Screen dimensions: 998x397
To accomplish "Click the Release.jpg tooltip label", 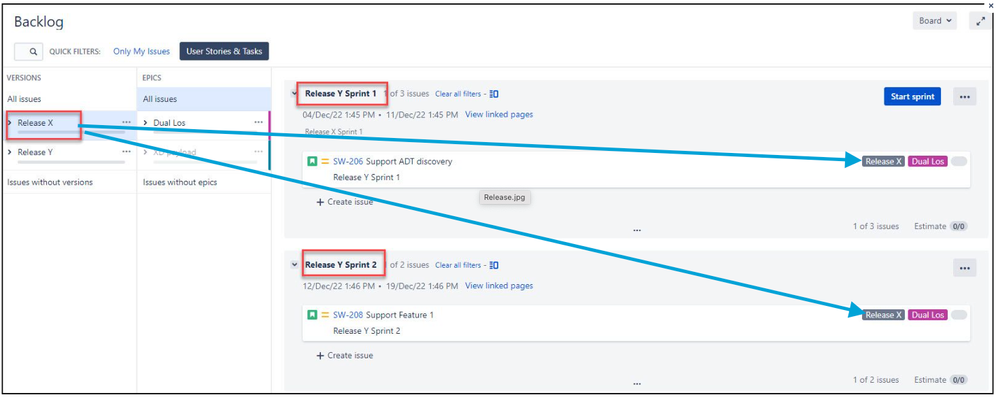I will point(505,197).
